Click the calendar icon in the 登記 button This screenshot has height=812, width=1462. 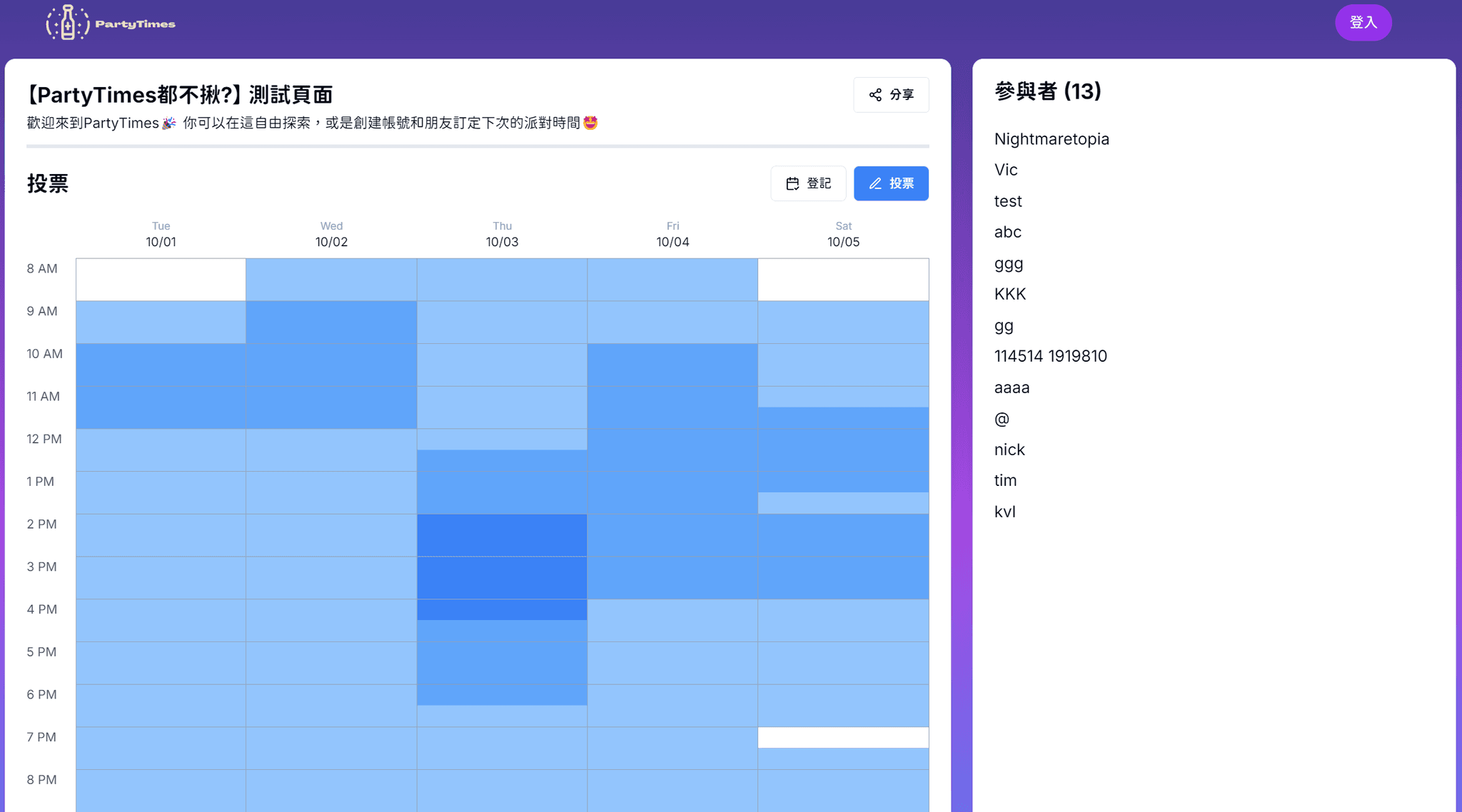[x=792, y=184]
